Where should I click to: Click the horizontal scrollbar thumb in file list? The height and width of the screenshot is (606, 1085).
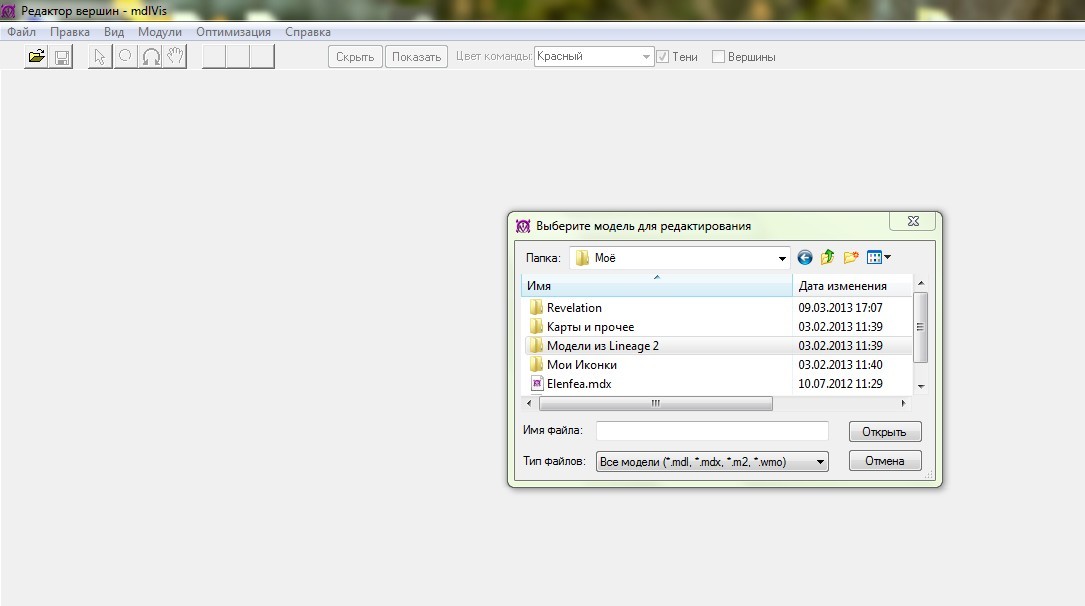click(x=655, y=403)
